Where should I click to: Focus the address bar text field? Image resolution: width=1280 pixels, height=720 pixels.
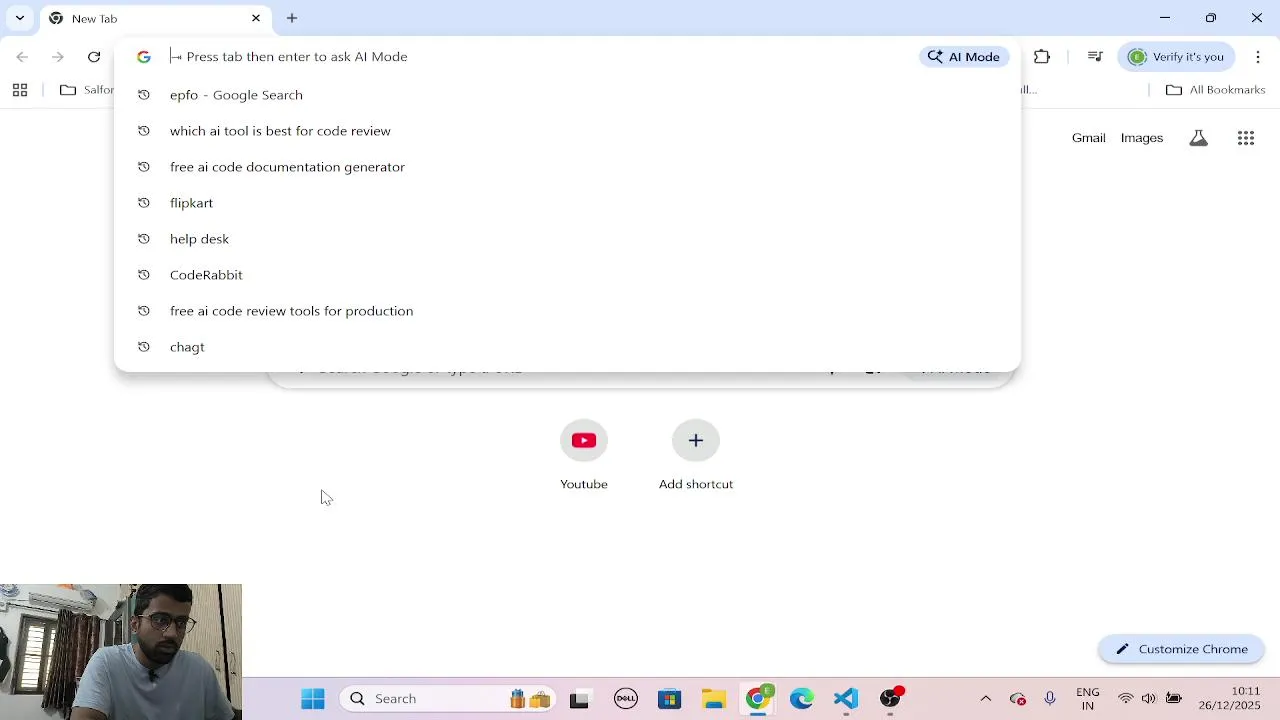[x=540, y=57]
